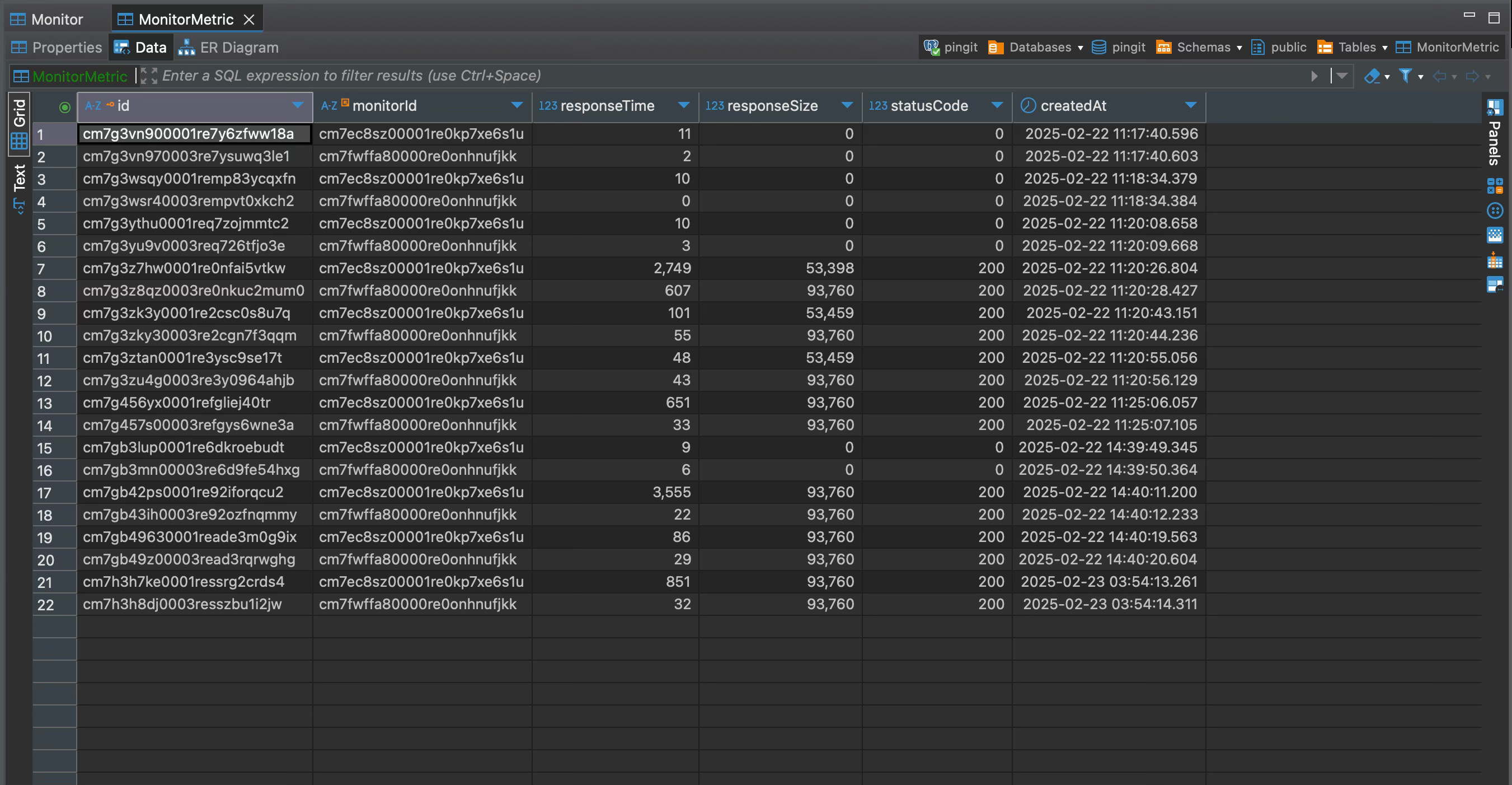This screenshot has width=1512, height=785.
Task: Expand the Tables breadcrumb dropdown
Action: point(1384,48)
